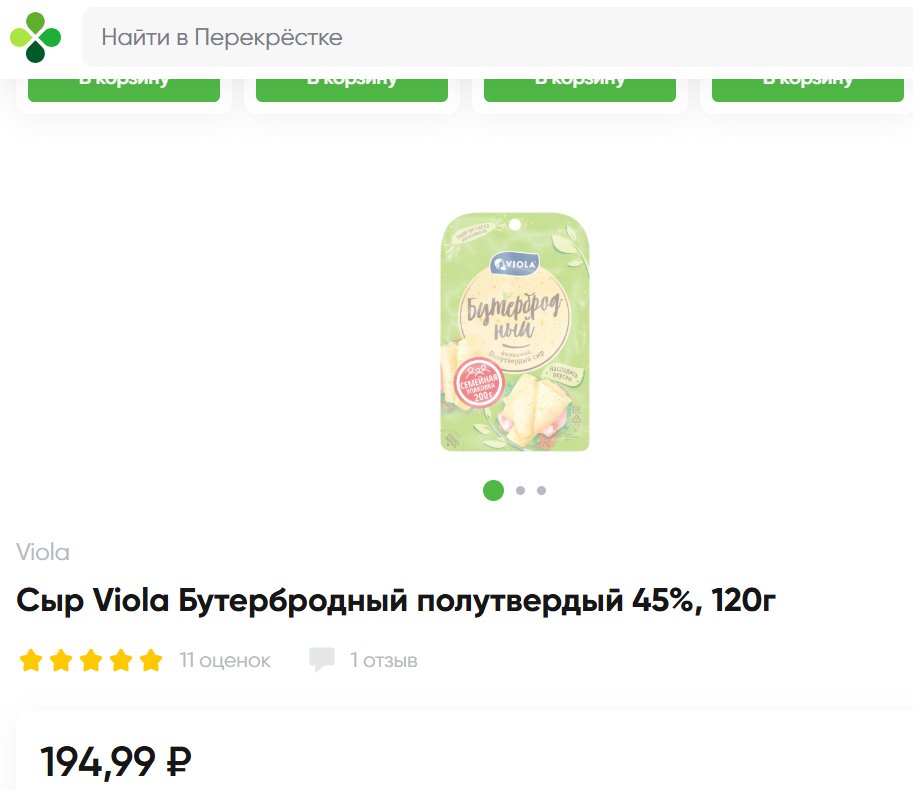Open the '1 отзыв' reviews link
This screenshot has width=913, height=790.
pyautogui.click(x=384, y=661)
